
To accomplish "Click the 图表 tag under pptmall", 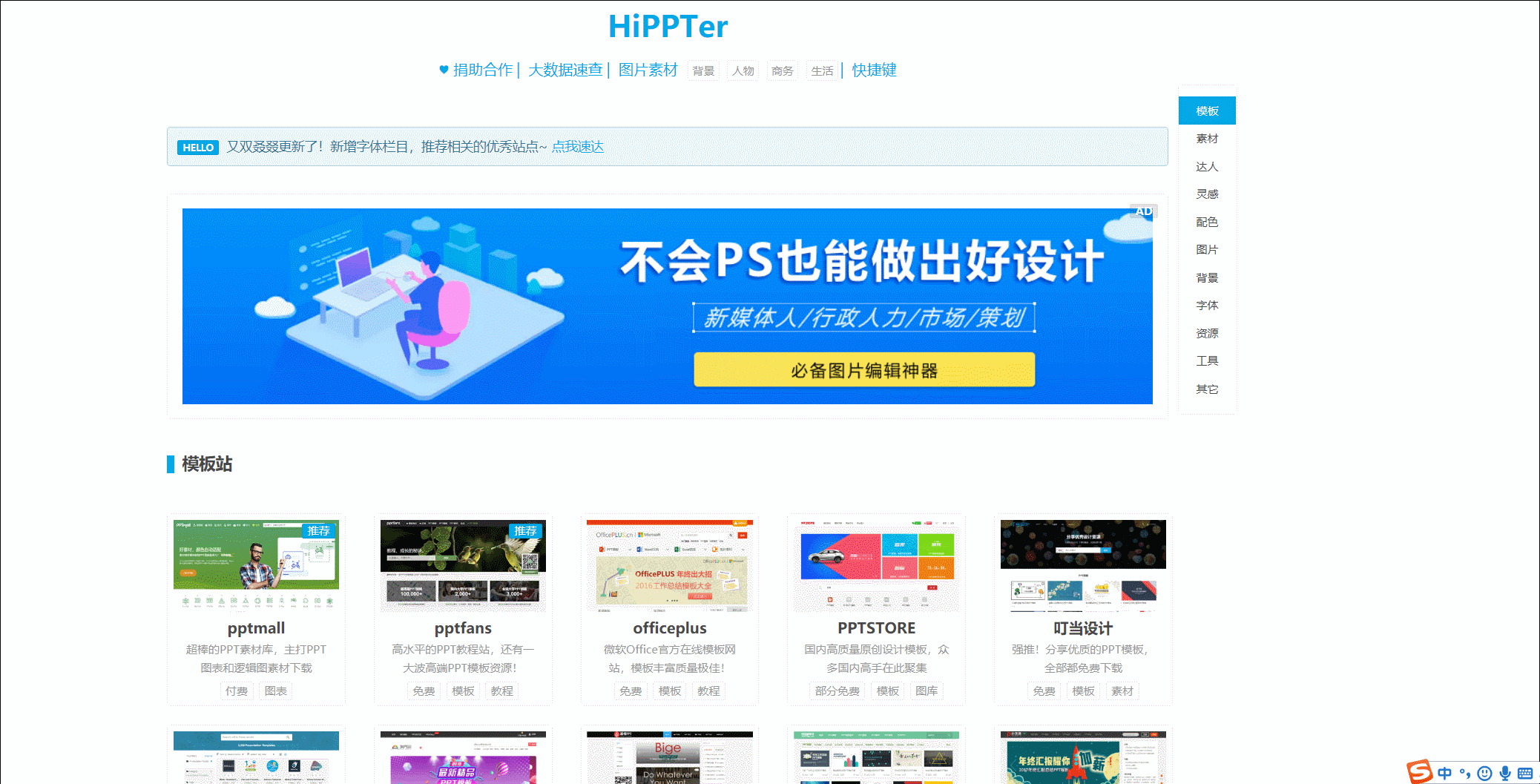I will [x=276, y=691].
